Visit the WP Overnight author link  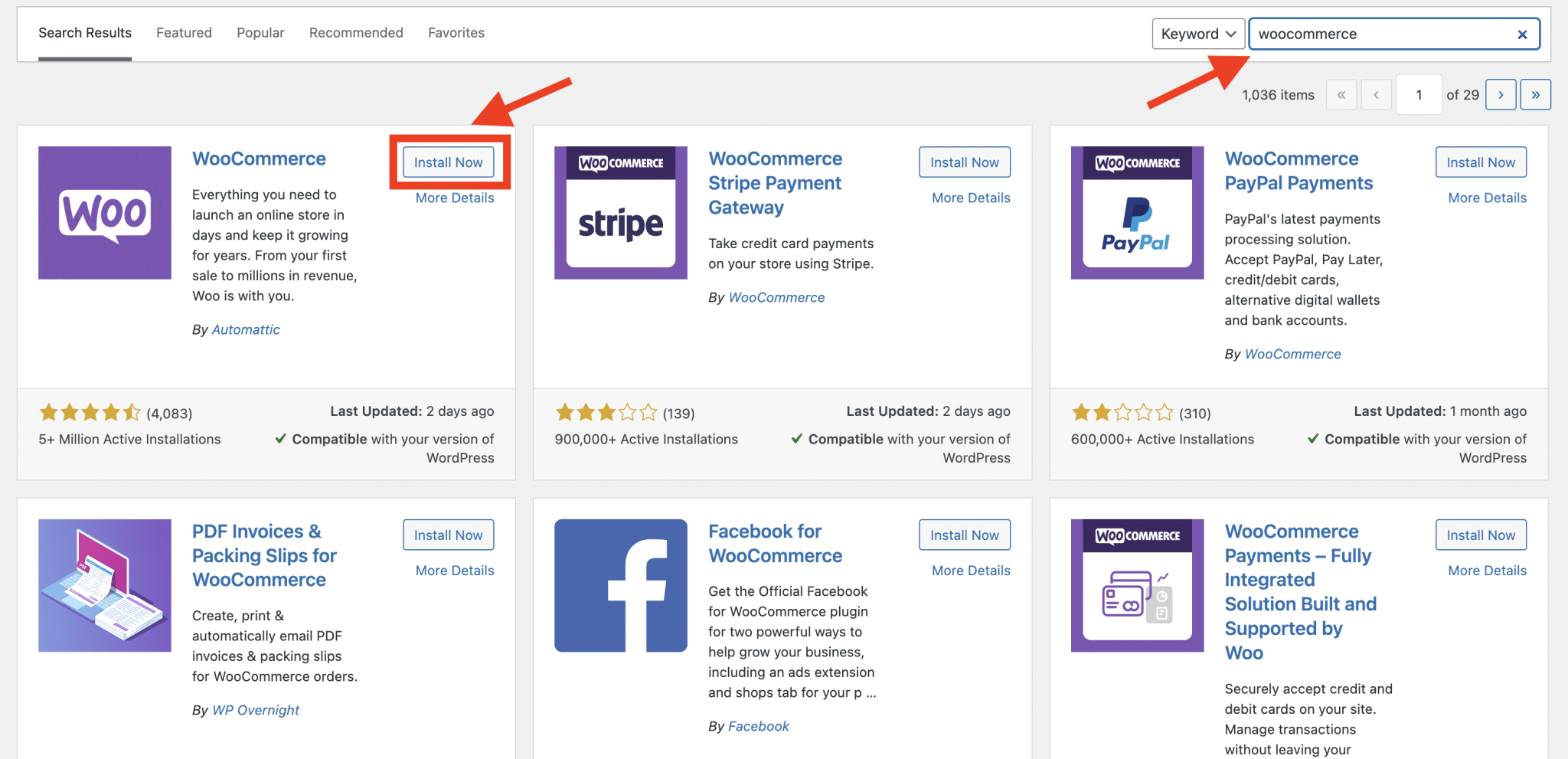click(x=256, y=710)
